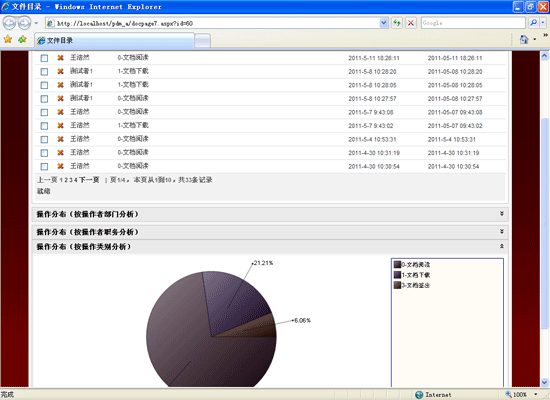The width and height of the screenshot is (550, 400).
Task: Check the box for record 2011-5-7 9:43:02
Action: [x=44, y=126]
